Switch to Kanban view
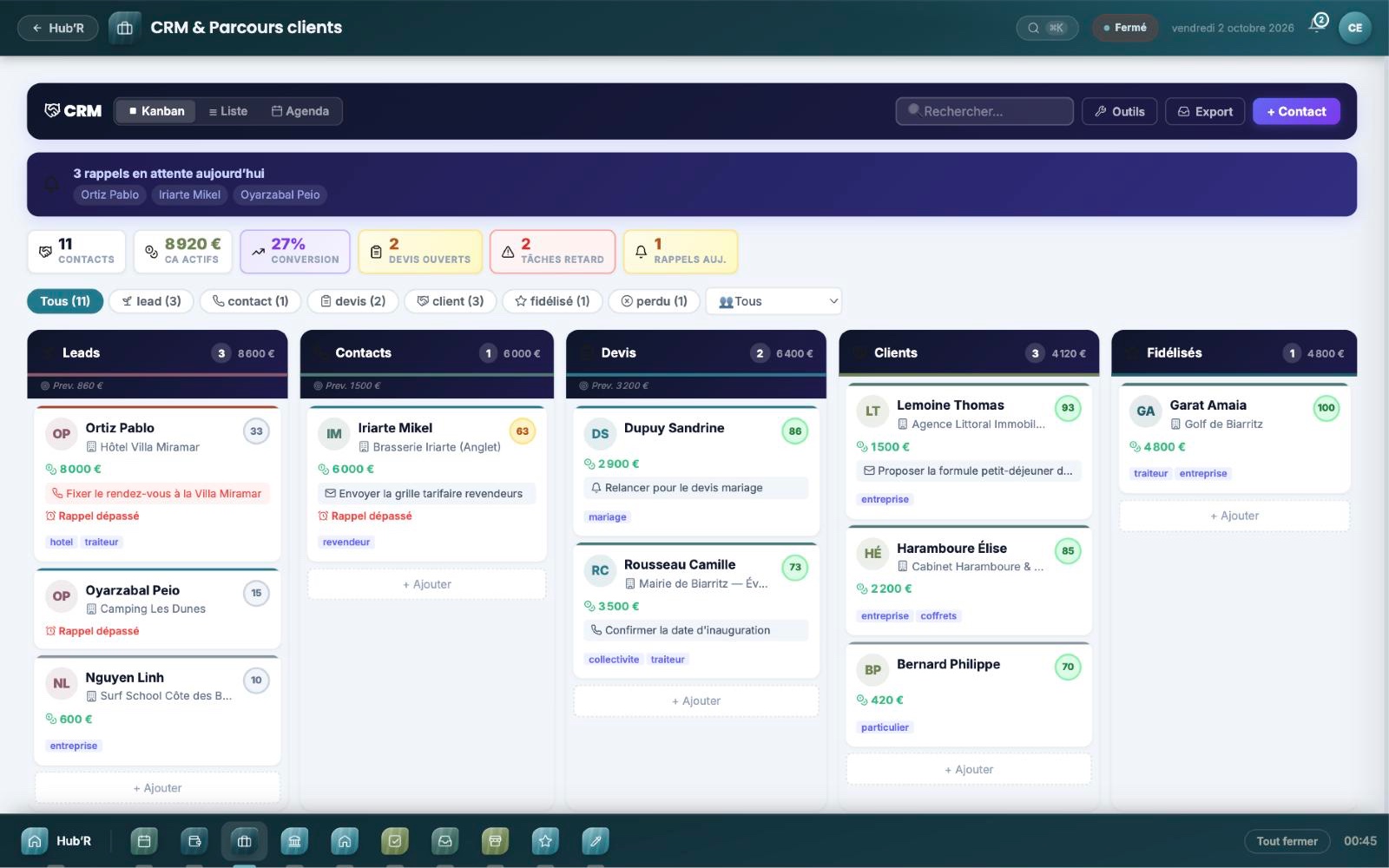Image resolution: width=1389 pixels, height=868 pixels. tap(155, 111)
